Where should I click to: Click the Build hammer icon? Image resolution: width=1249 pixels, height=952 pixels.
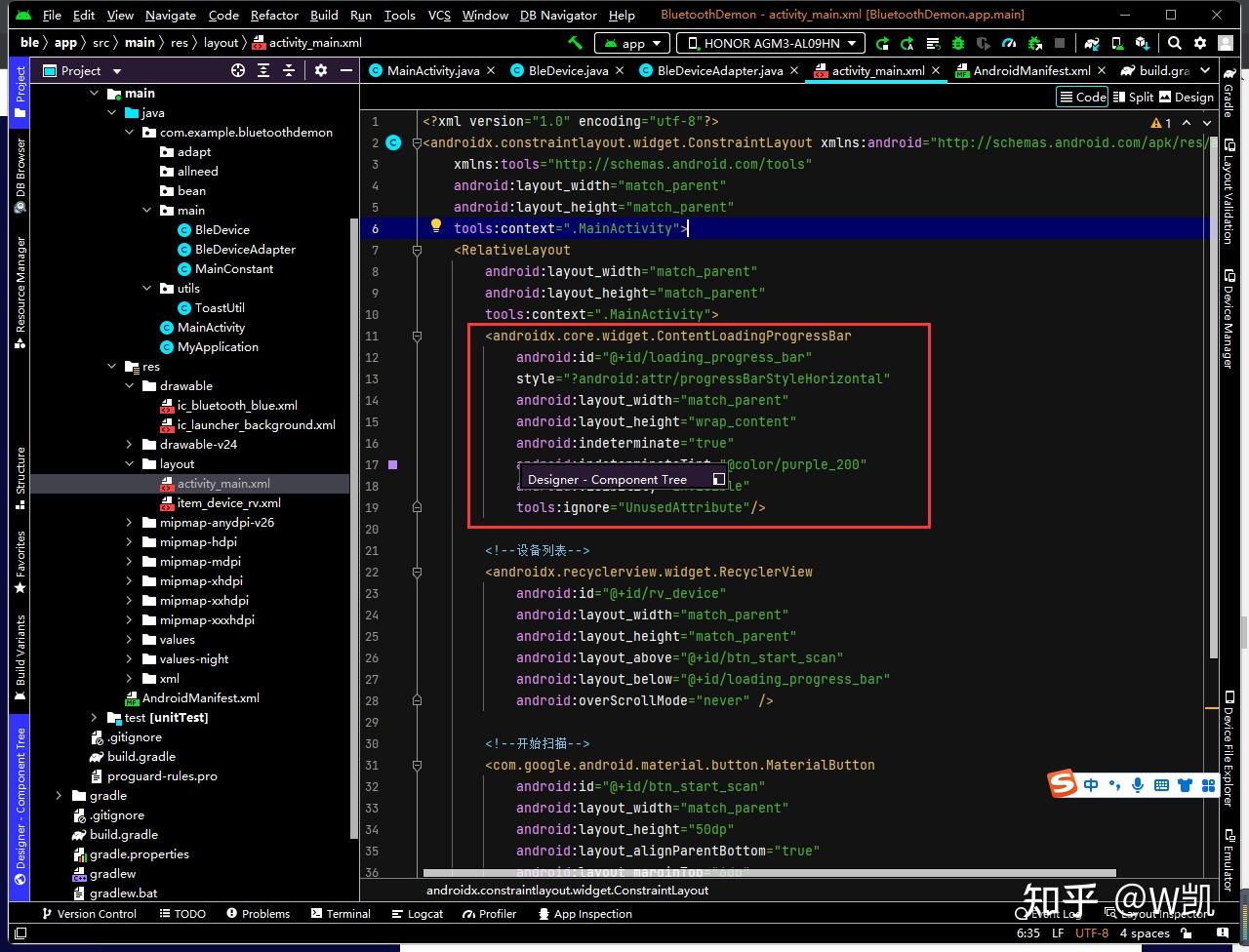click(576, 43)
